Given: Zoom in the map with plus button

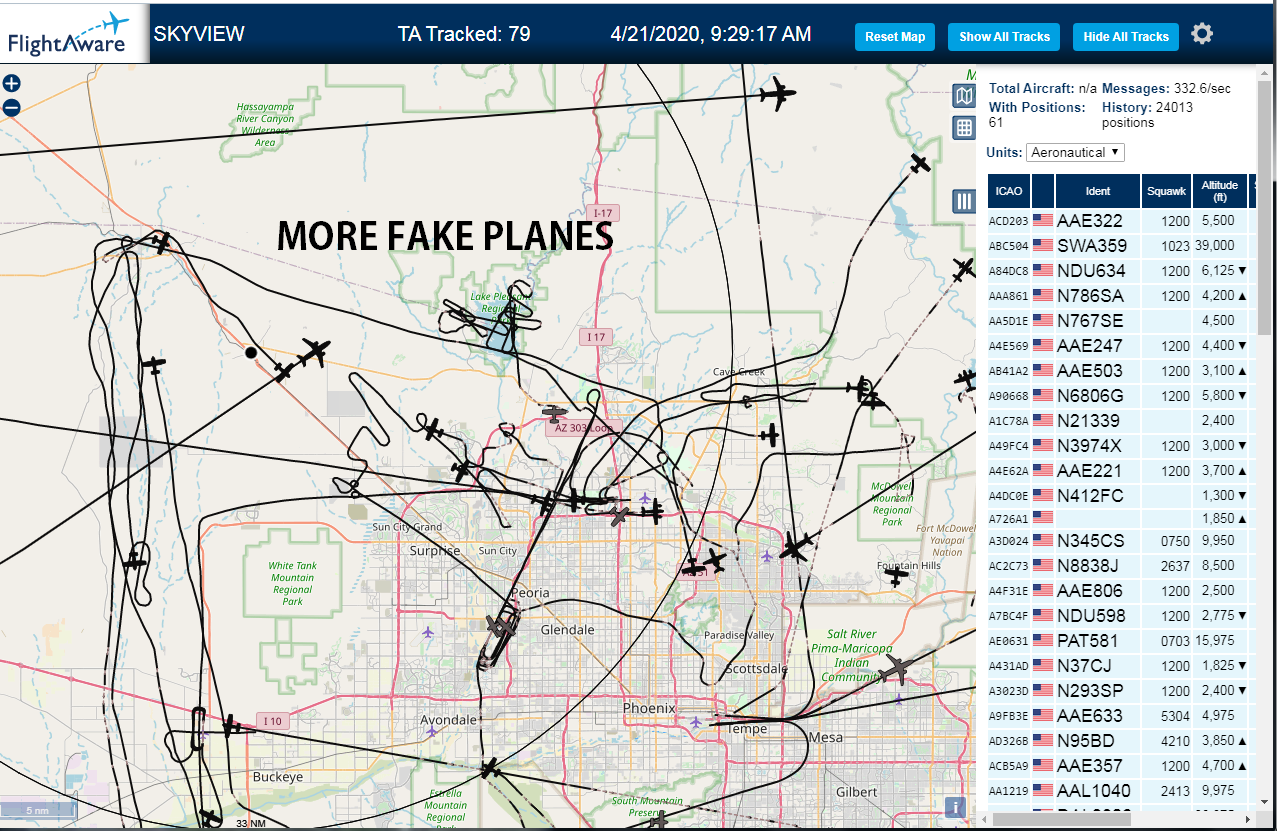Looking at the screenshot, I should (x=11, y=84).
